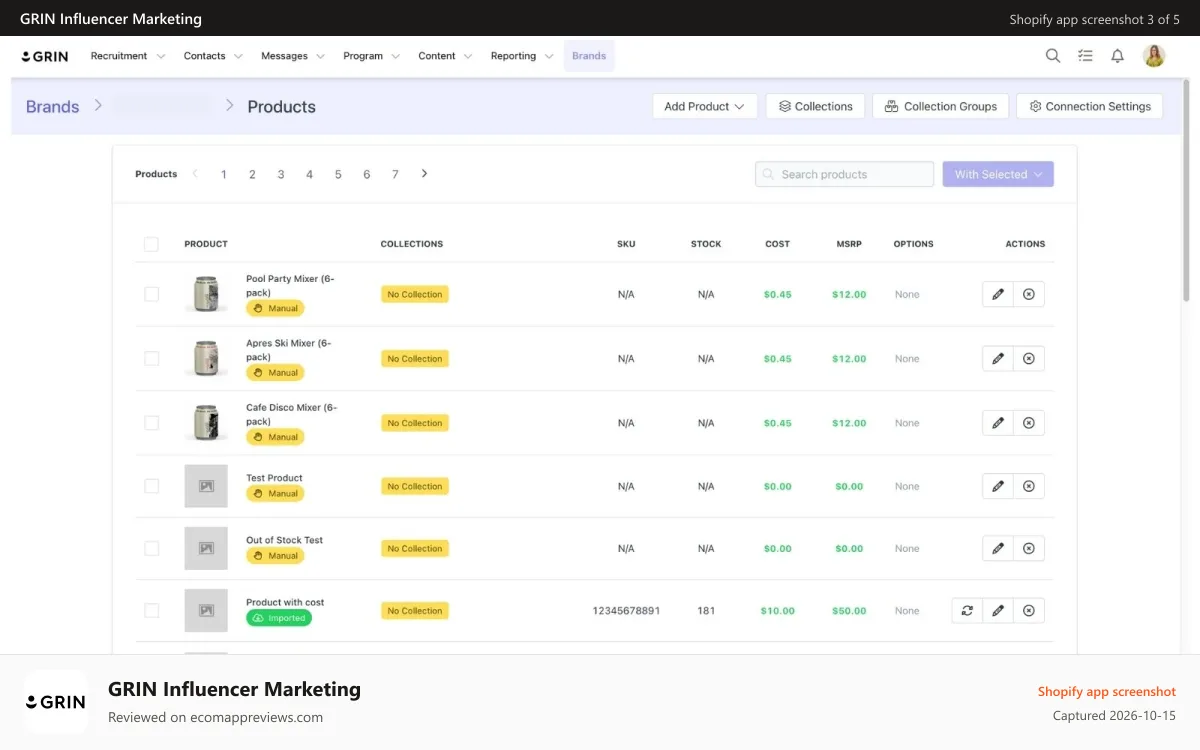Go to products page 4
1200x750 pixels.
click(309, 174)
